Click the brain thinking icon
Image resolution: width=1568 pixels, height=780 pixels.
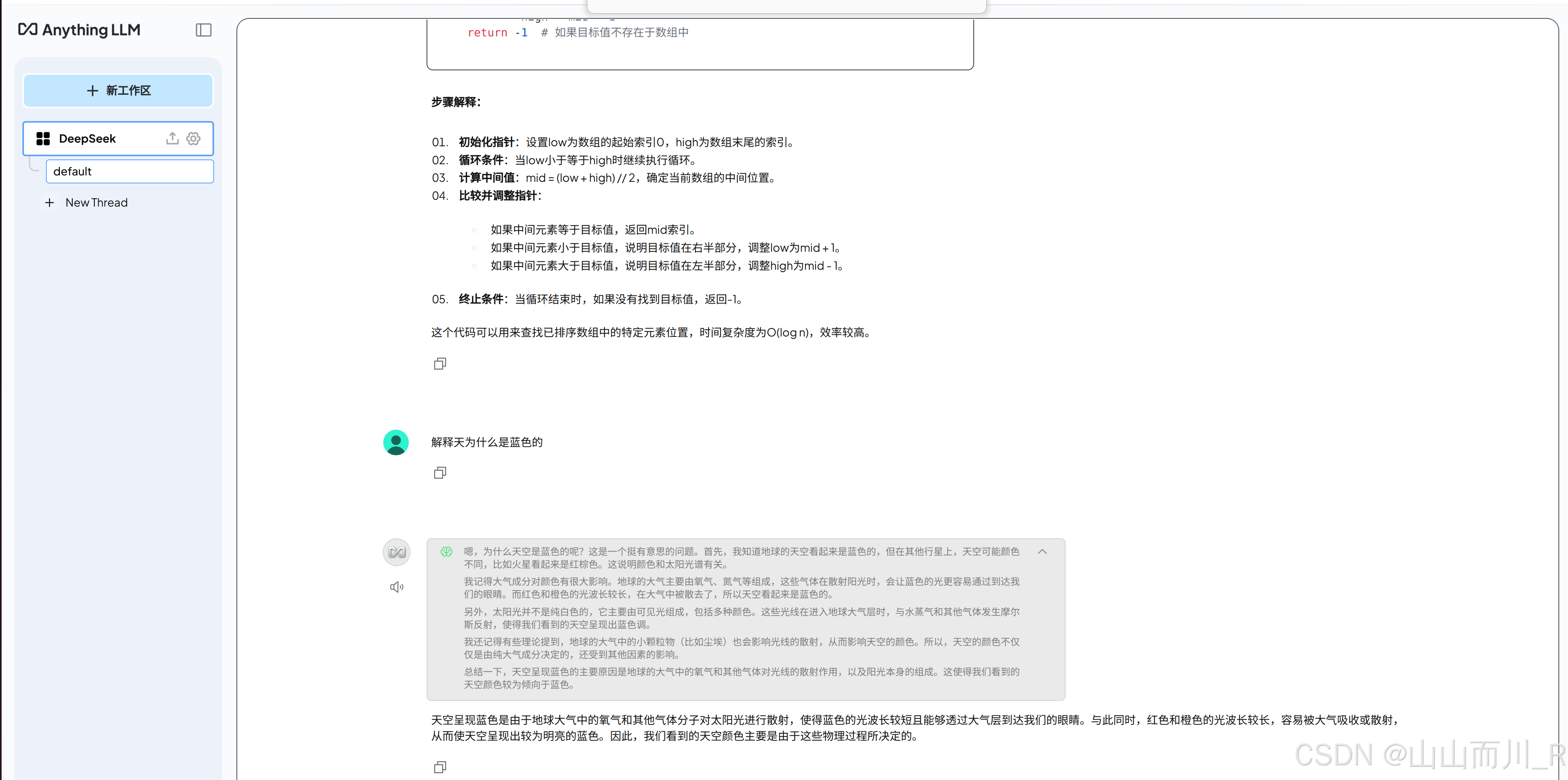tap(446, 552)
